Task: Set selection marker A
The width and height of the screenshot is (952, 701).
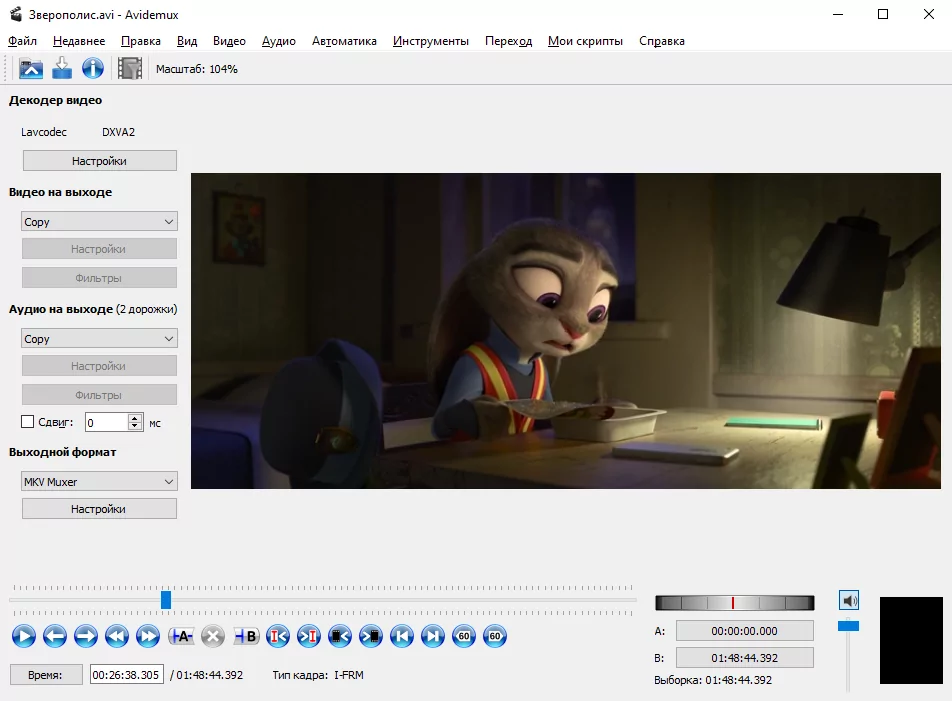Action: tap(181, 636)
